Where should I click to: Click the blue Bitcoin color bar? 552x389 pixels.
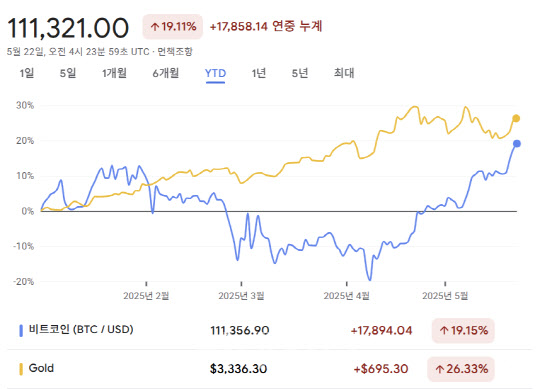[21, 330]
